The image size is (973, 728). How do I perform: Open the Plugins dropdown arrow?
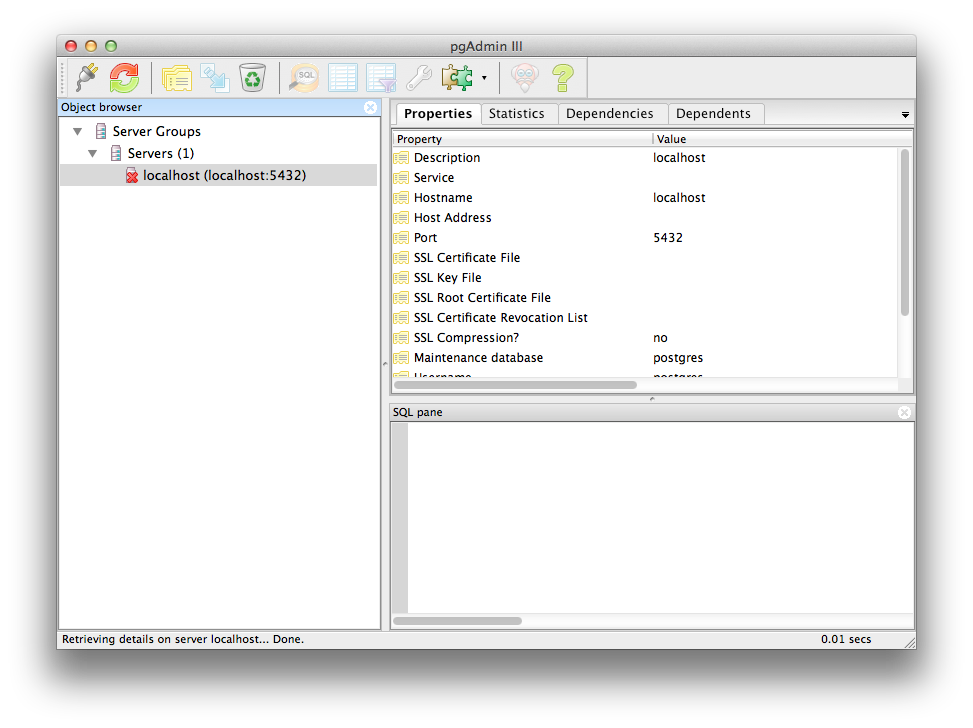(484, 78)
